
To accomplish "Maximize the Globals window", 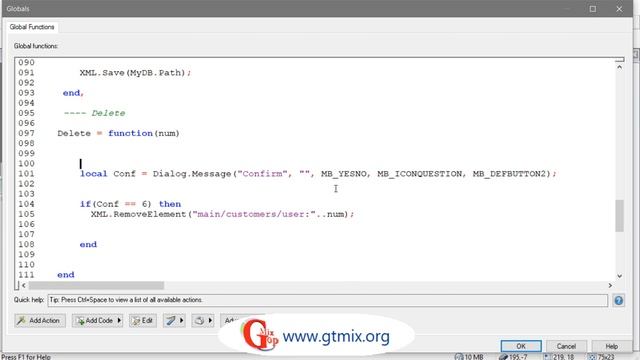I will 593,9.
